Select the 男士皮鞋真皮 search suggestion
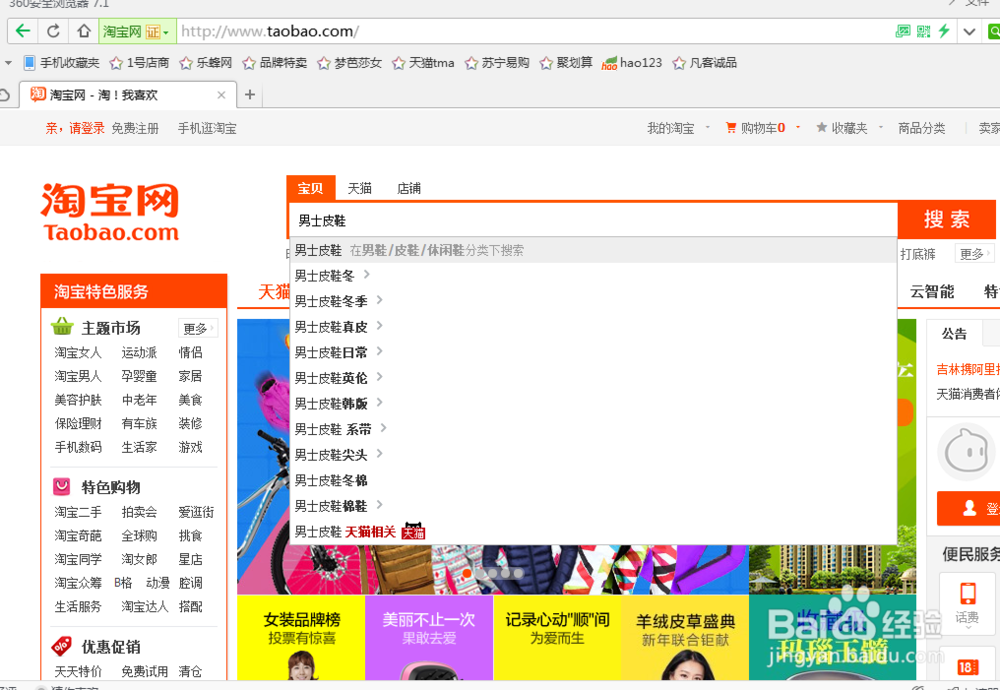 [330, 326]
